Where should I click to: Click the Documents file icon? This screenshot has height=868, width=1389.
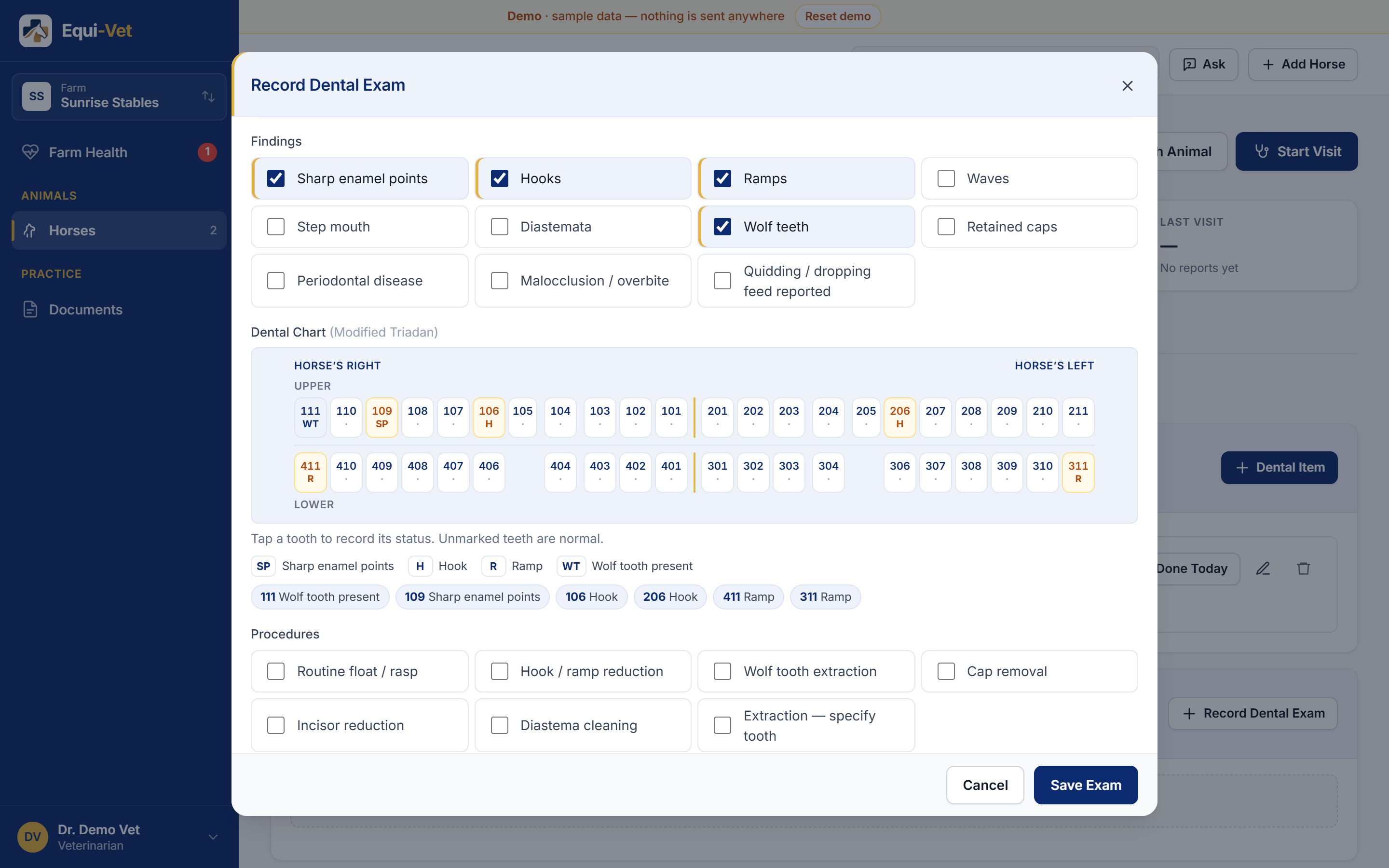pos(30,310)
